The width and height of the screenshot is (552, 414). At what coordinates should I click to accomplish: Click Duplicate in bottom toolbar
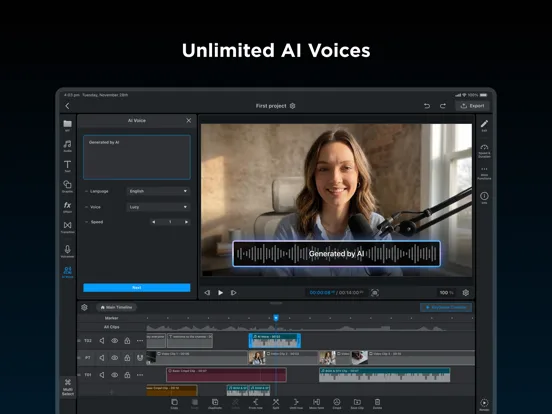tap(215, 403)
